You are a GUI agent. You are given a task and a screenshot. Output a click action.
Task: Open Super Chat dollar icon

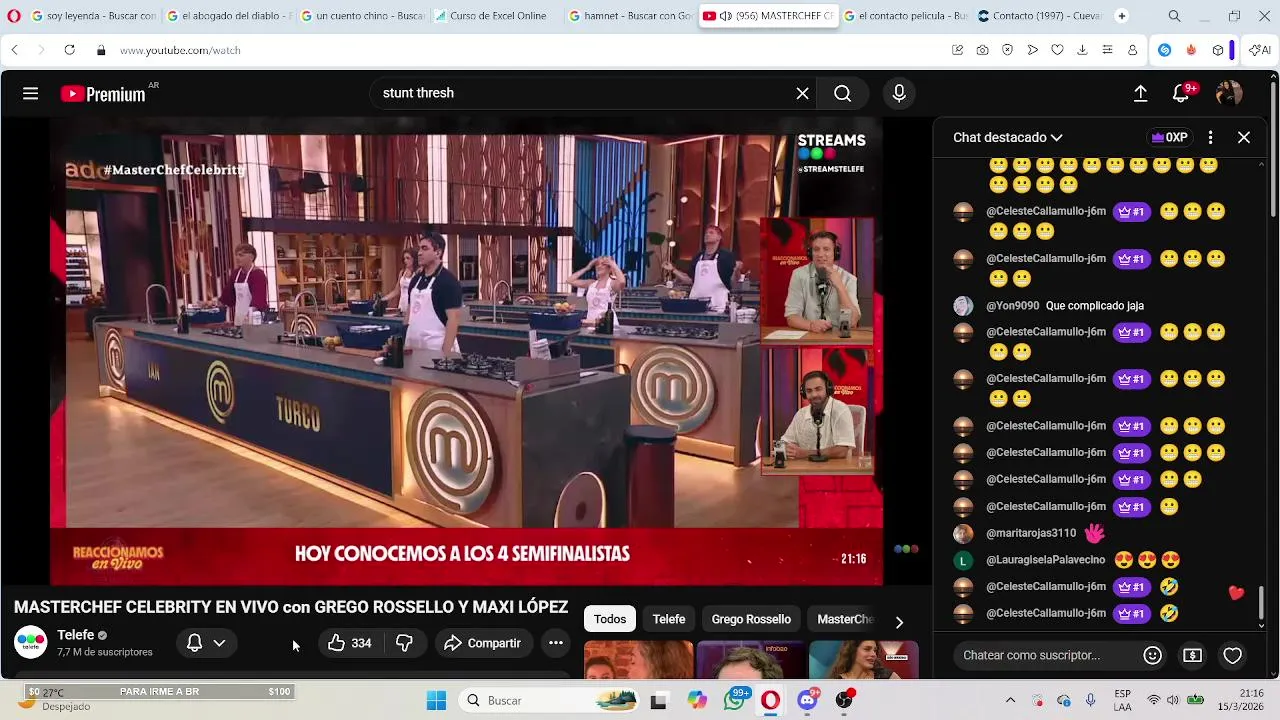coord(1192,655)
